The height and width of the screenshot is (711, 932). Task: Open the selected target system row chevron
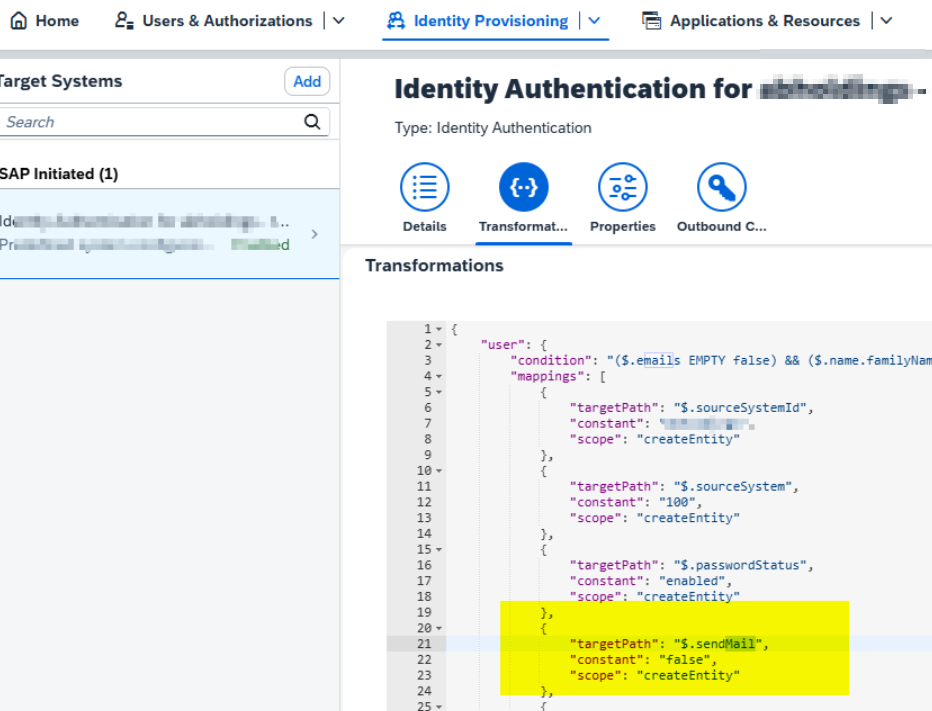pyautogui.click(x=314, y=234)
